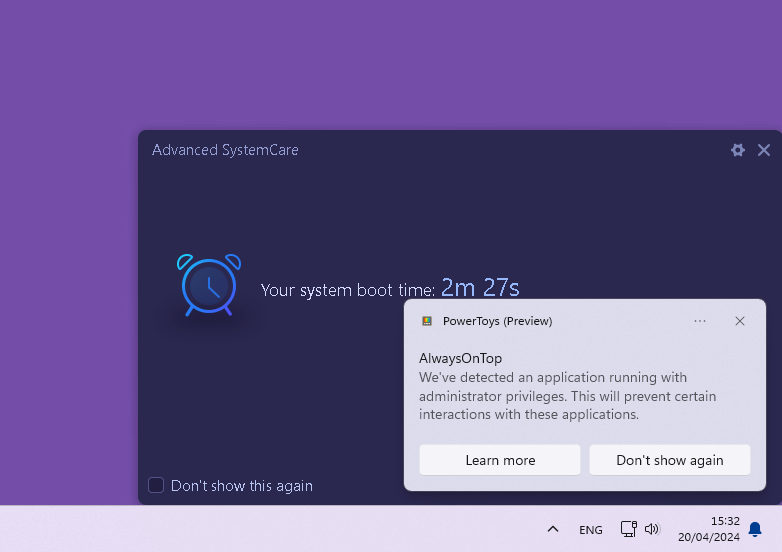Viewport: 782px width, 552px height.
Task: Tick the "Don't show this again" checkbox
Action: pos(156,485)
